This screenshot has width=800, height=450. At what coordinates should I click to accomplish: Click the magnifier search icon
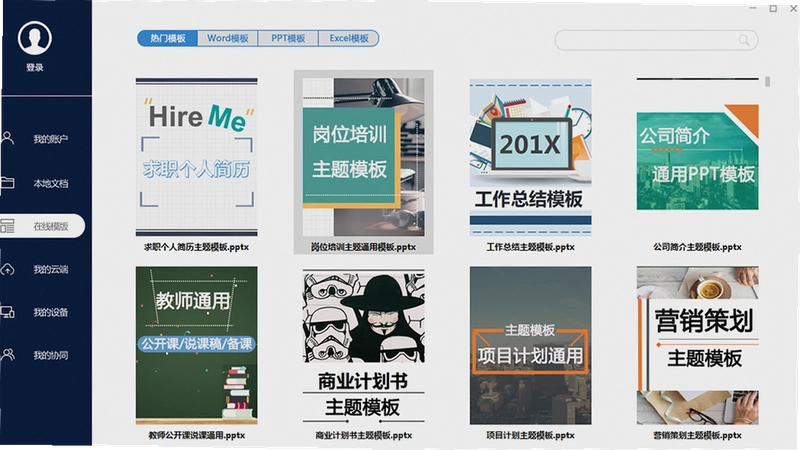[744, 40]
